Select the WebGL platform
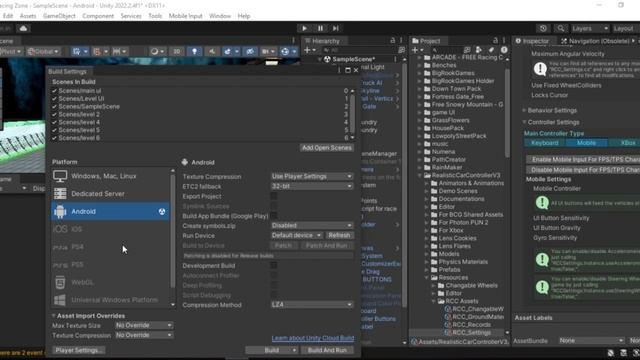The height and width of the screenshot is (360, 640). [110, 282]
